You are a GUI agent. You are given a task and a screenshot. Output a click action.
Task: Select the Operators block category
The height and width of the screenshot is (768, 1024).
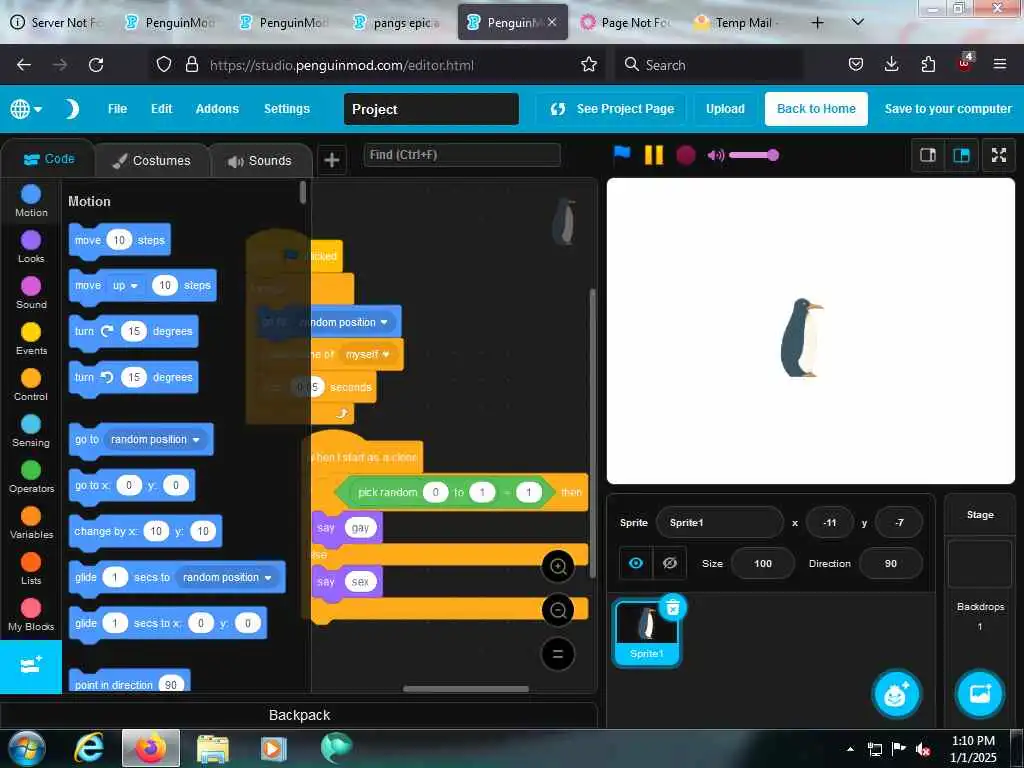coord(31,477)
